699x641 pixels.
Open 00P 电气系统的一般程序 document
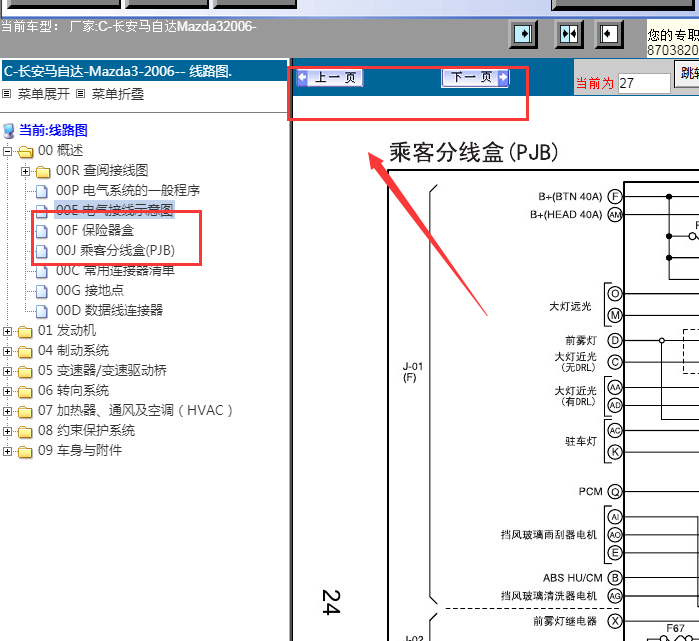point(128,190)
